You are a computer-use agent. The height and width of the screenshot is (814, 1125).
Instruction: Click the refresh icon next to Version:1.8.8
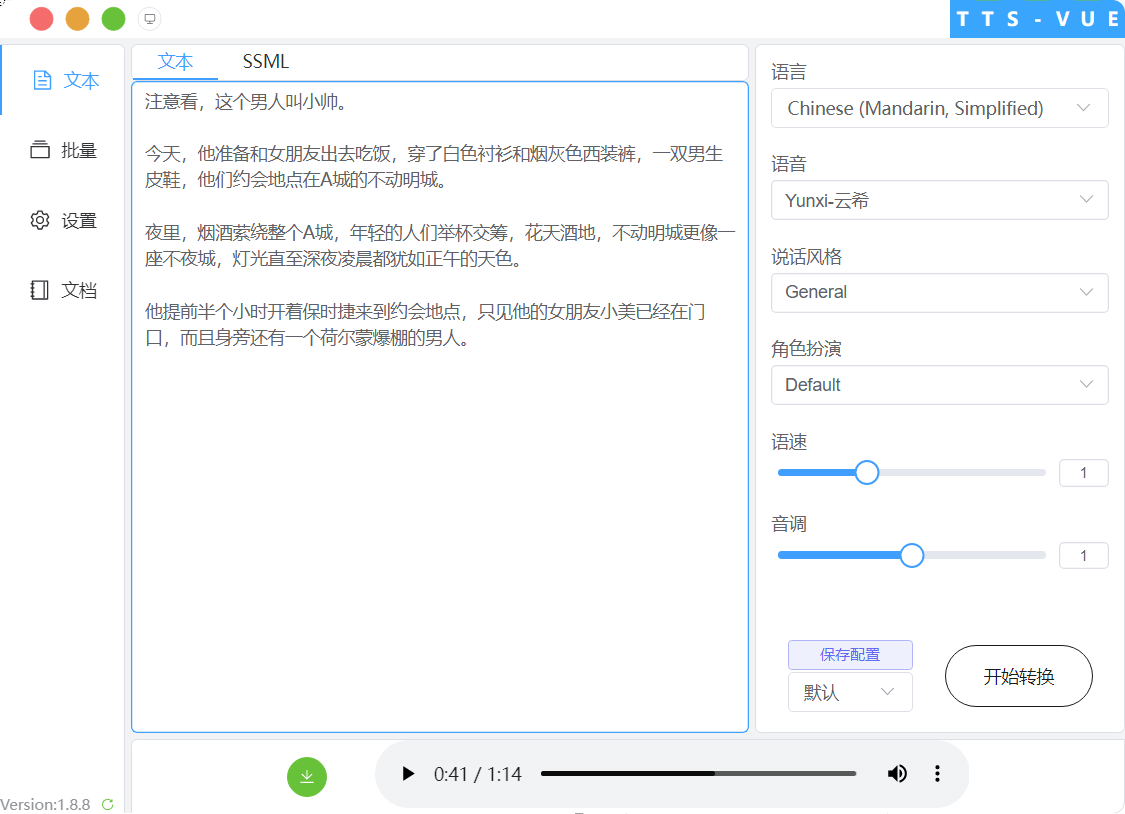(x=108, y=804)
